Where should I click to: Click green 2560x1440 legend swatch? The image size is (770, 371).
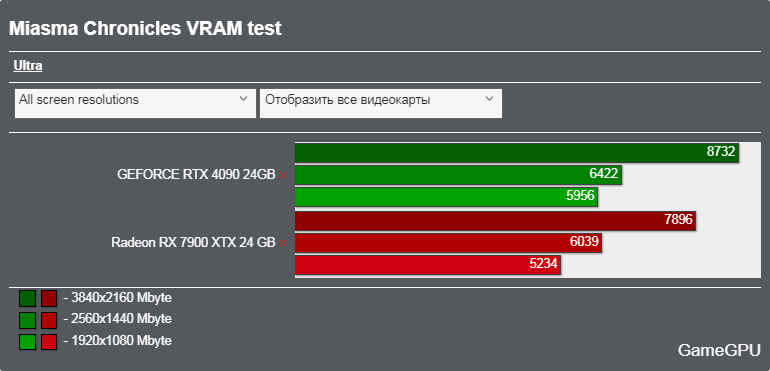click(28, 320)
